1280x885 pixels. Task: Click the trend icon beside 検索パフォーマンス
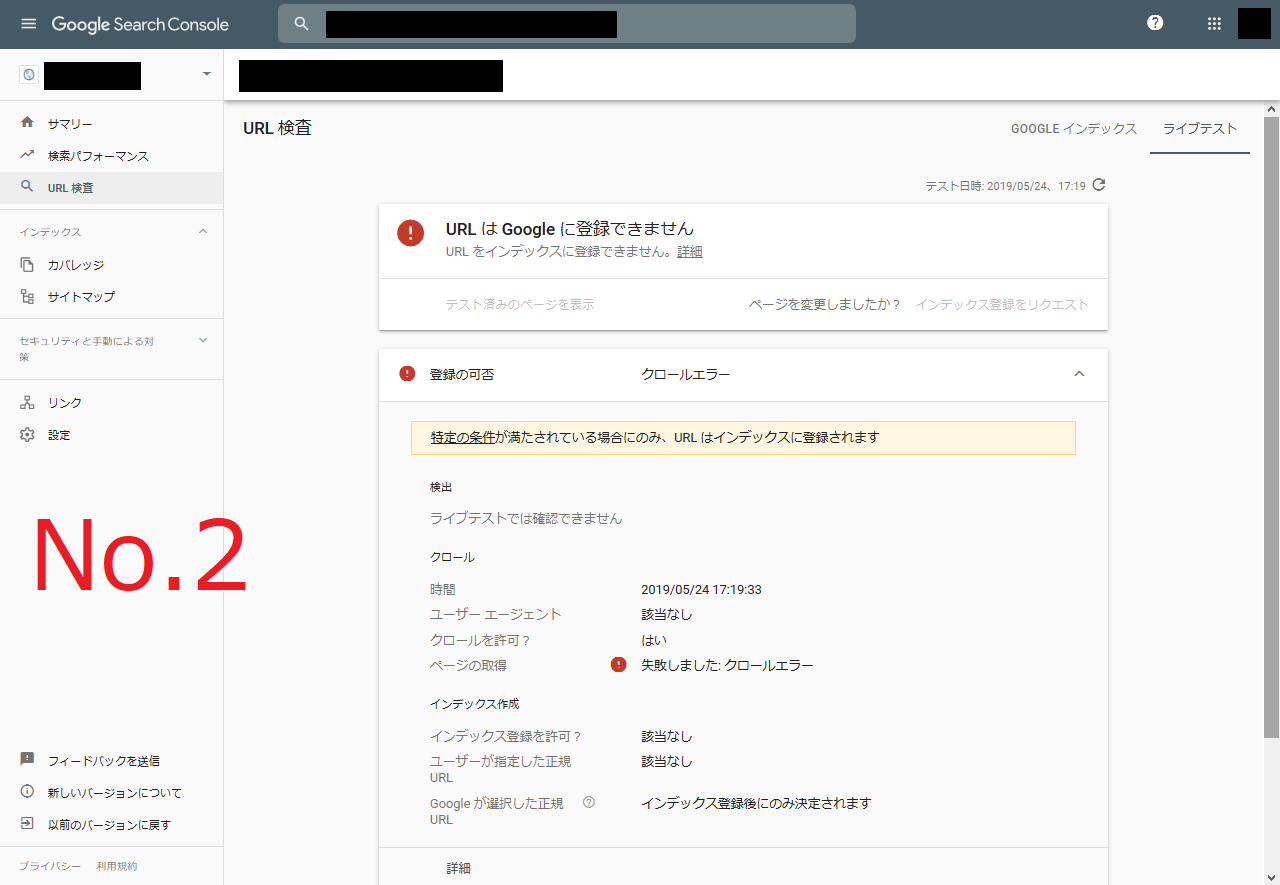28,155
